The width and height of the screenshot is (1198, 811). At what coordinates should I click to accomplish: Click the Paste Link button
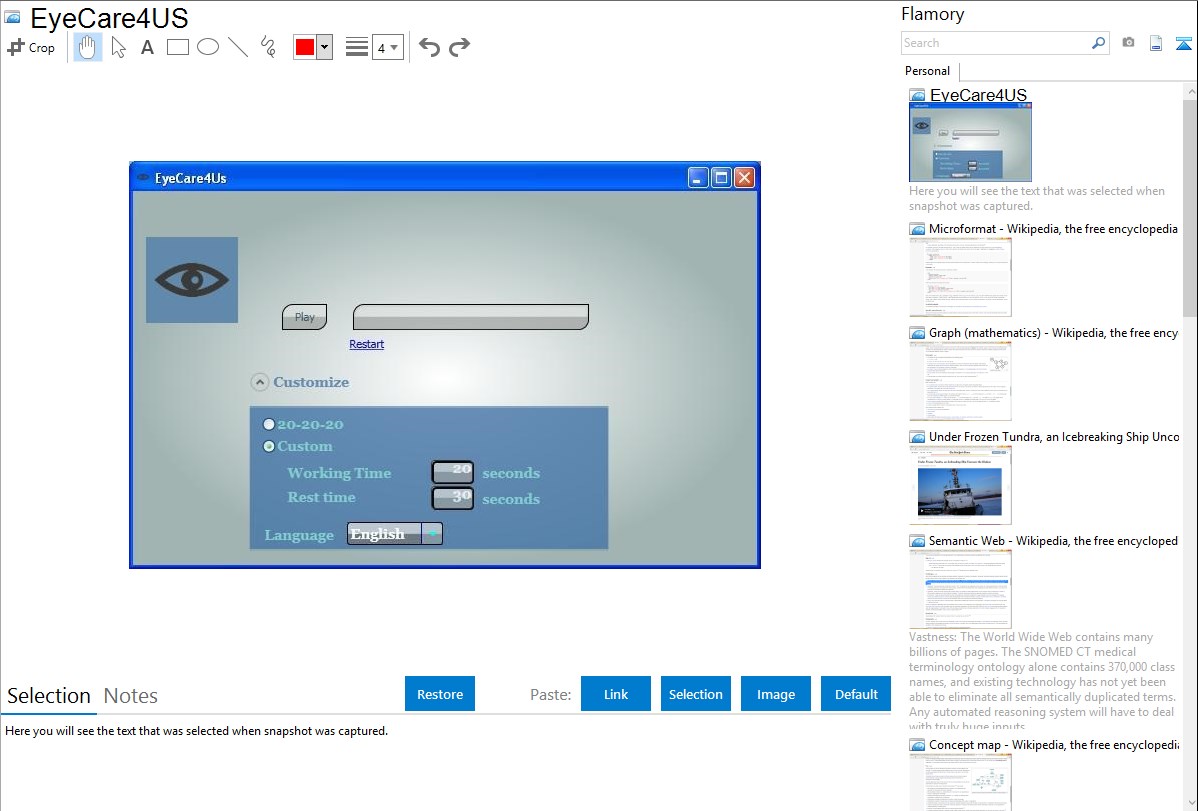(616, 694)
